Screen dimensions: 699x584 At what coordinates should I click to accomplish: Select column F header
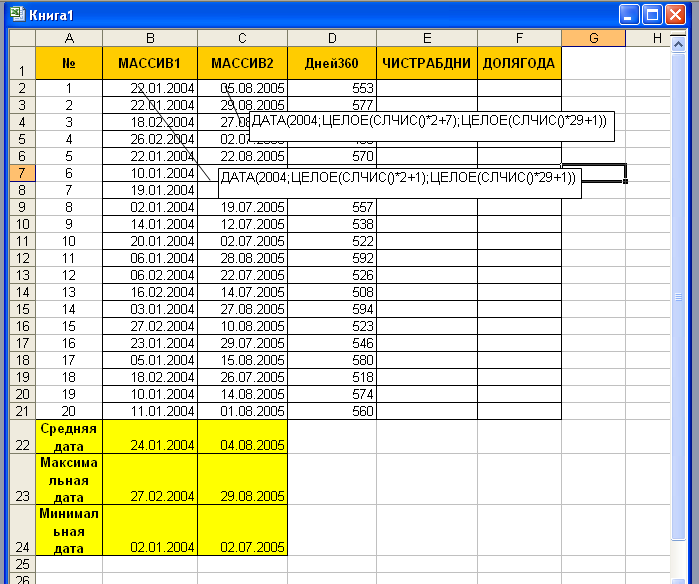point(519,38)
